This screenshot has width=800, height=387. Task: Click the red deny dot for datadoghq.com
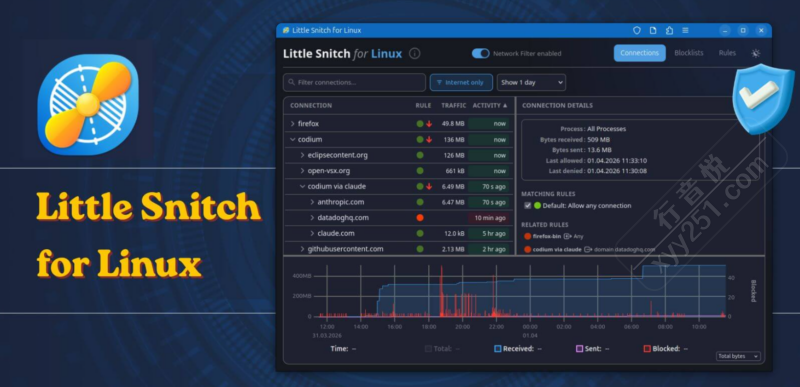420,218
